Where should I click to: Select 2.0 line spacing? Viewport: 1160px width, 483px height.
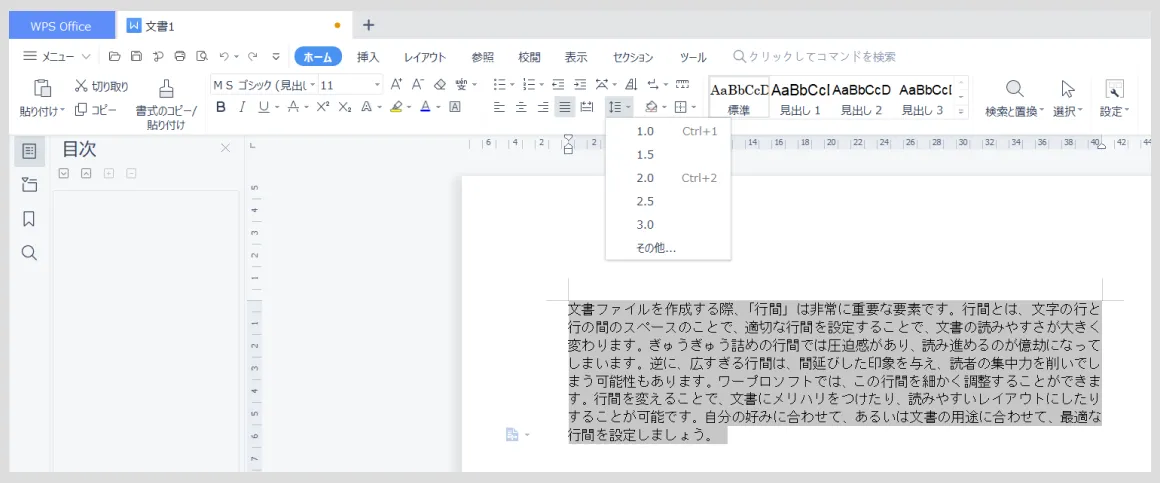[668, 178]
